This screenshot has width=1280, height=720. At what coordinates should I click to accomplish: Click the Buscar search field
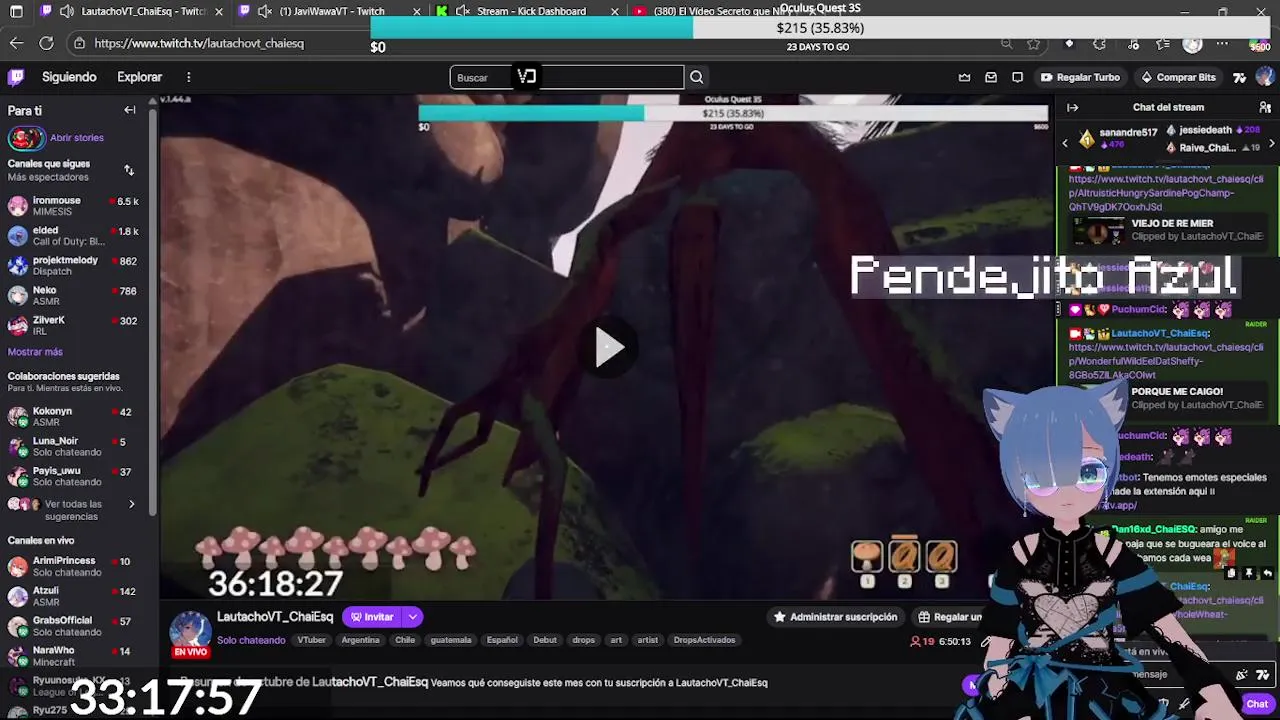tap(566, 77)
